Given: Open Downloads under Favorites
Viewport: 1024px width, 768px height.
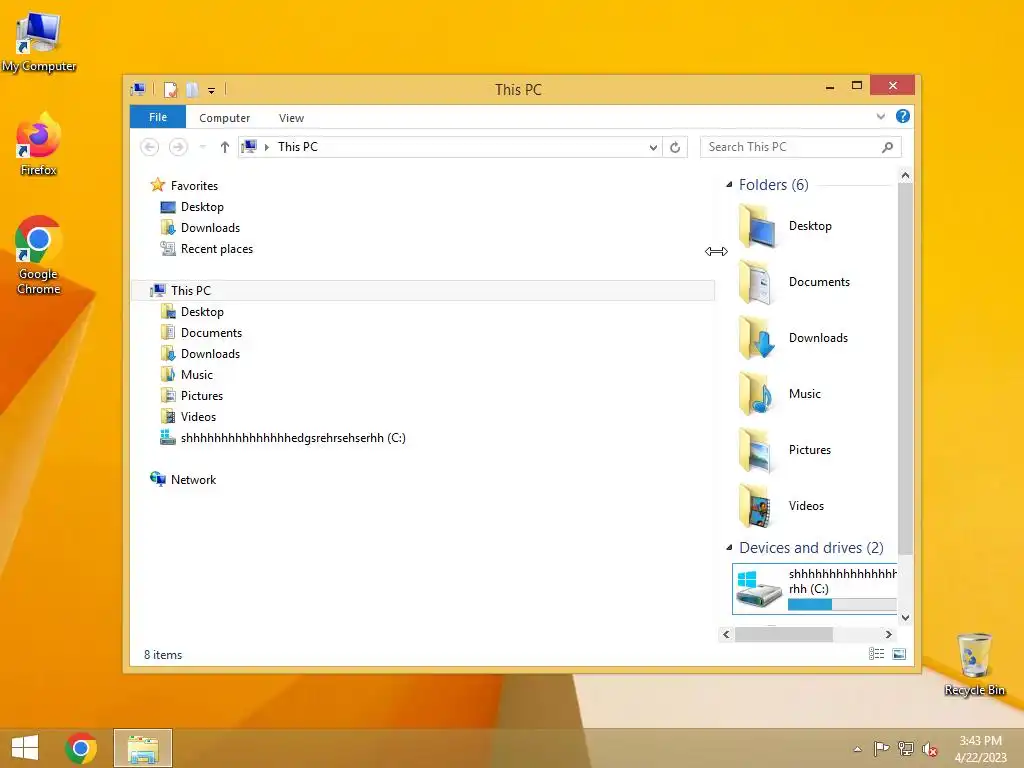Looking at the screenshot, I should [x=210, y=228].
